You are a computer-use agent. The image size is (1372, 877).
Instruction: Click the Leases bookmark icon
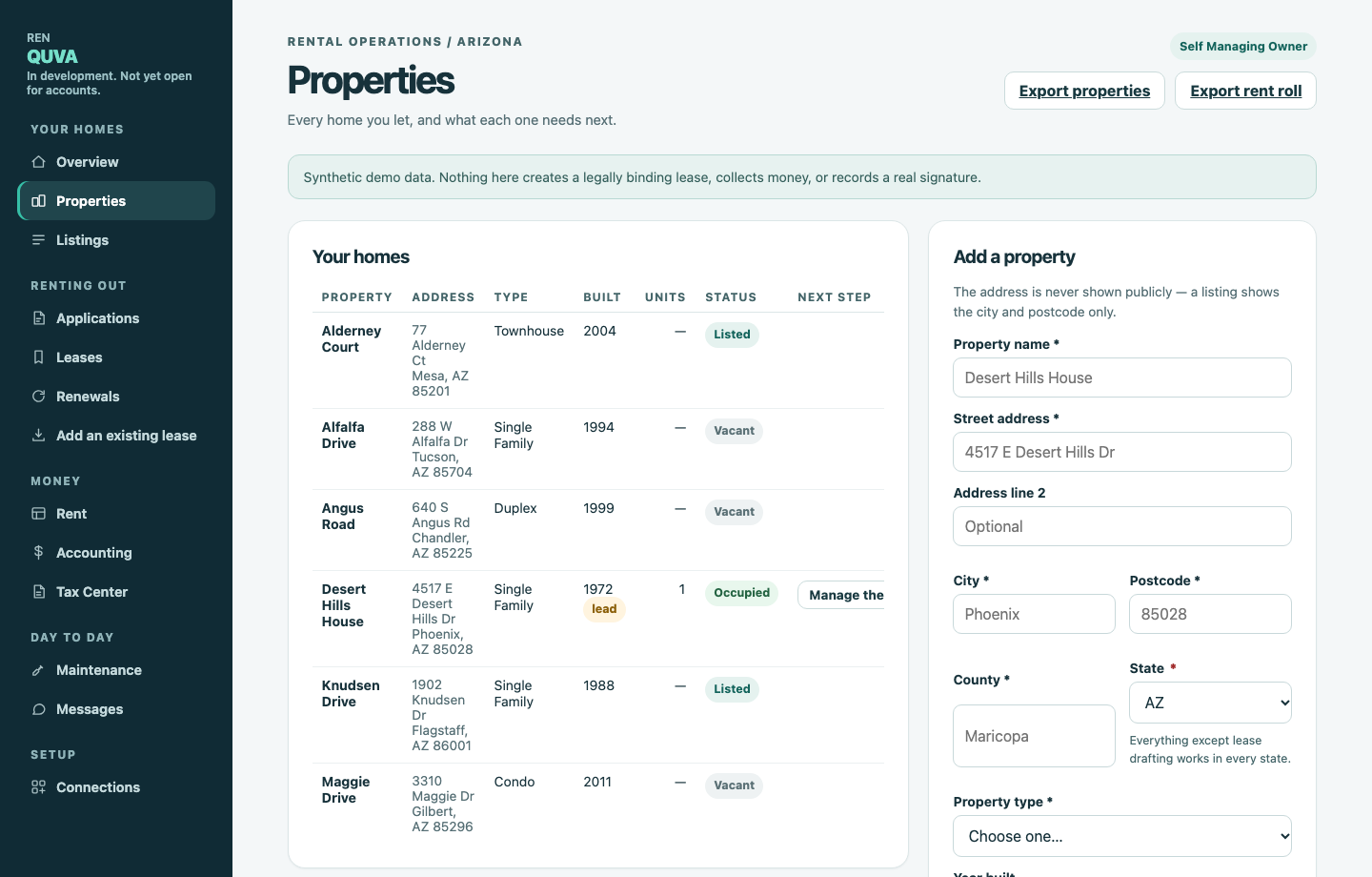pos(38,357)
